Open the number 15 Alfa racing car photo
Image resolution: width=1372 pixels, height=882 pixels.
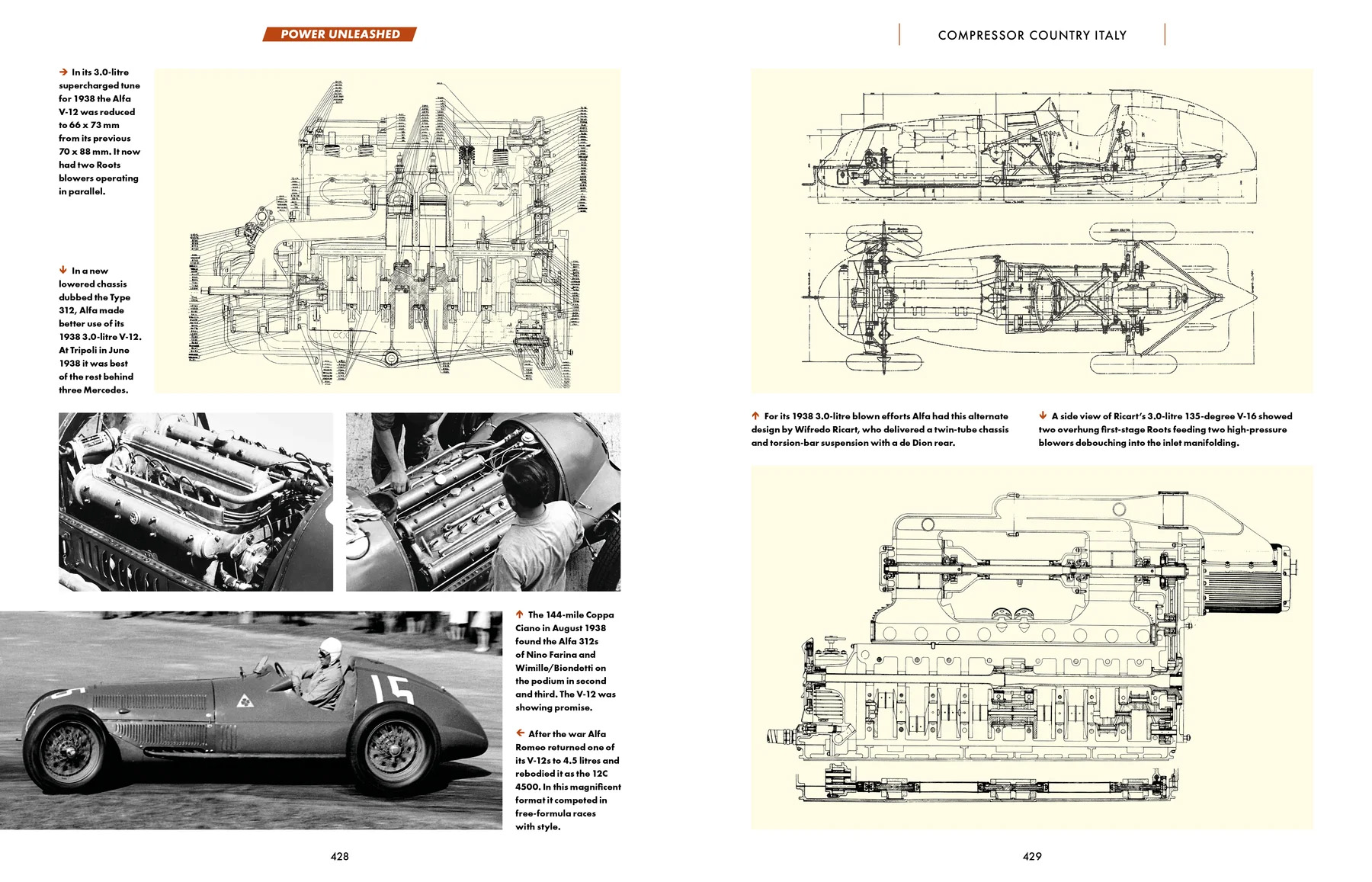click(251, 720)
